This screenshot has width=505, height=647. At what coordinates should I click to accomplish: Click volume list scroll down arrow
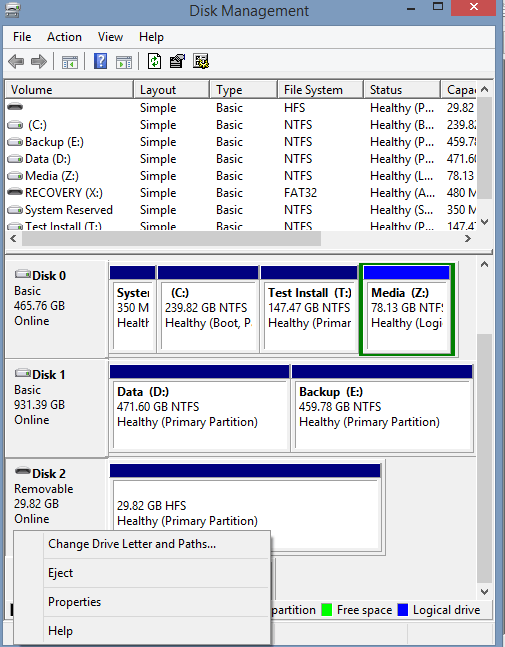point(485,222)
